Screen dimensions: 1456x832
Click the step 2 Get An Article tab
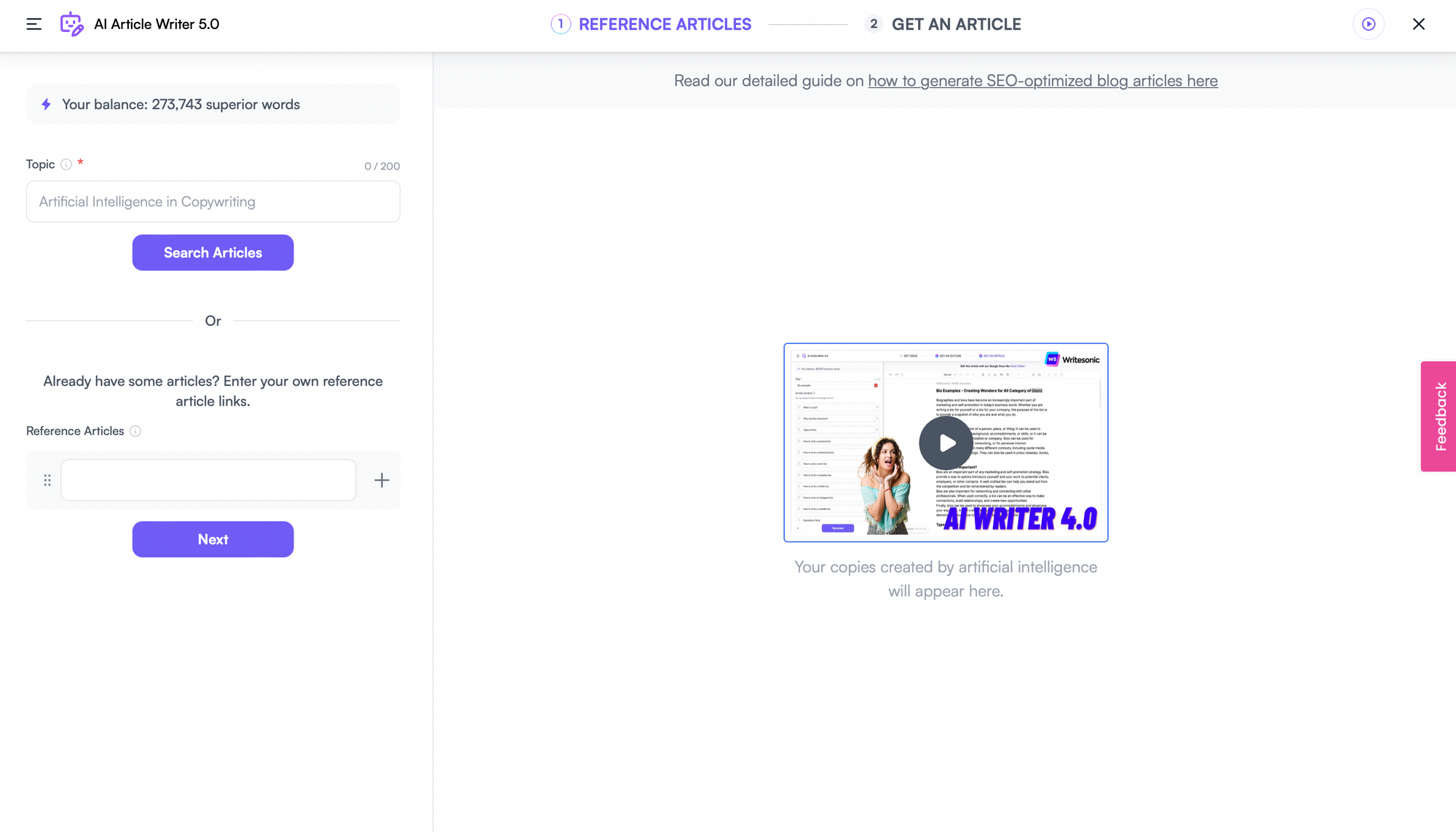pos(955,25)
